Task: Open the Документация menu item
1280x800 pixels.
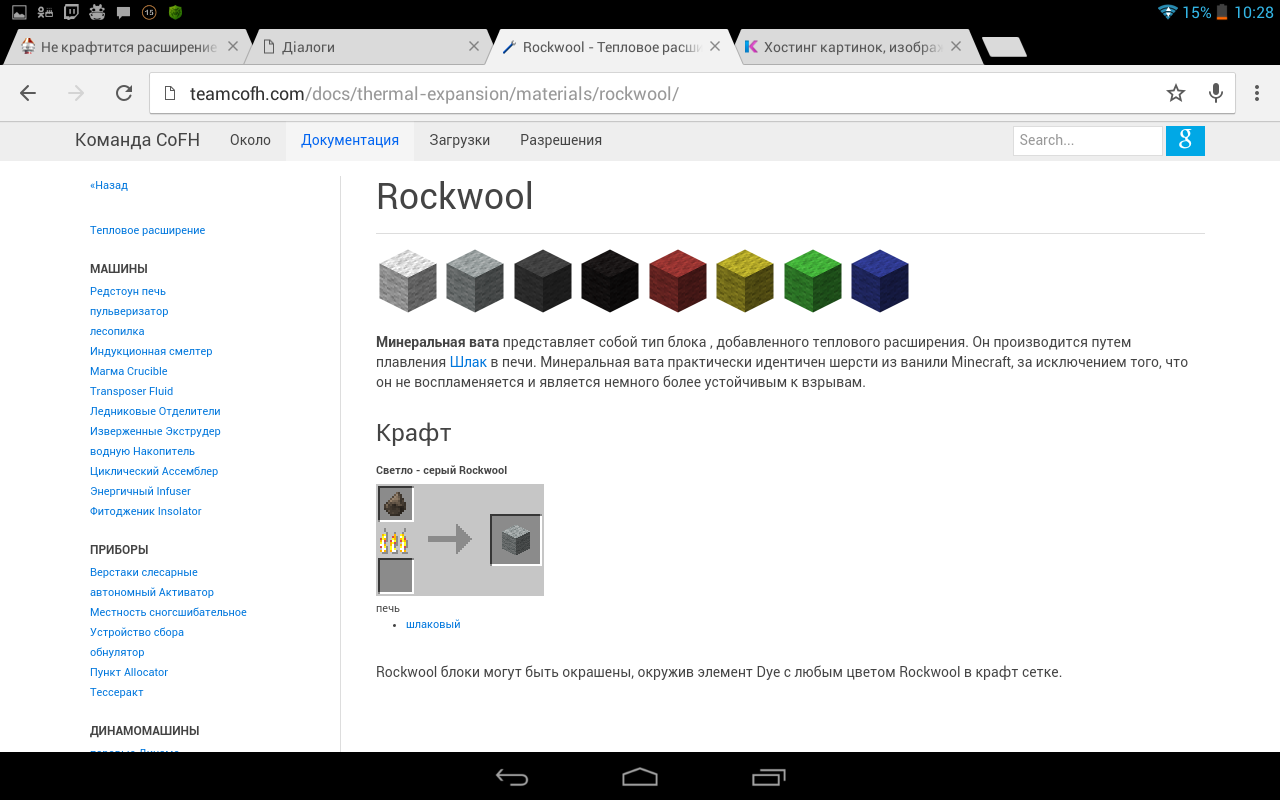Action: [350, 140]
